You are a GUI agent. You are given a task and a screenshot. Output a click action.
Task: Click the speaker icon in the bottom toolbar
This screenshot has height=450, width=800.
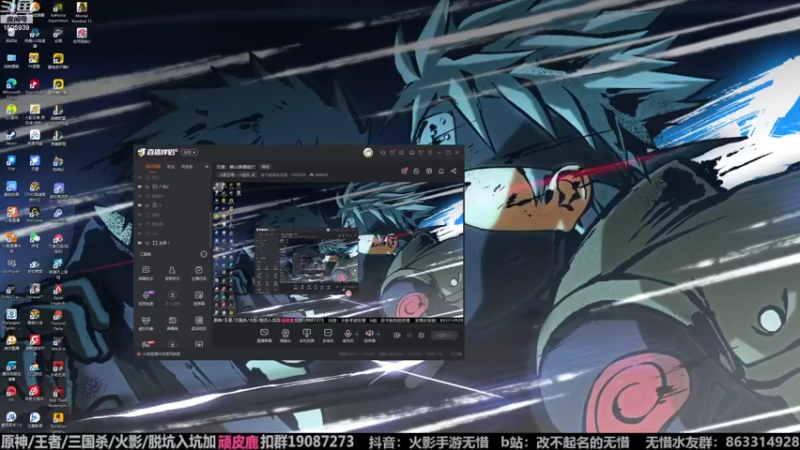[x=369, y=335]
